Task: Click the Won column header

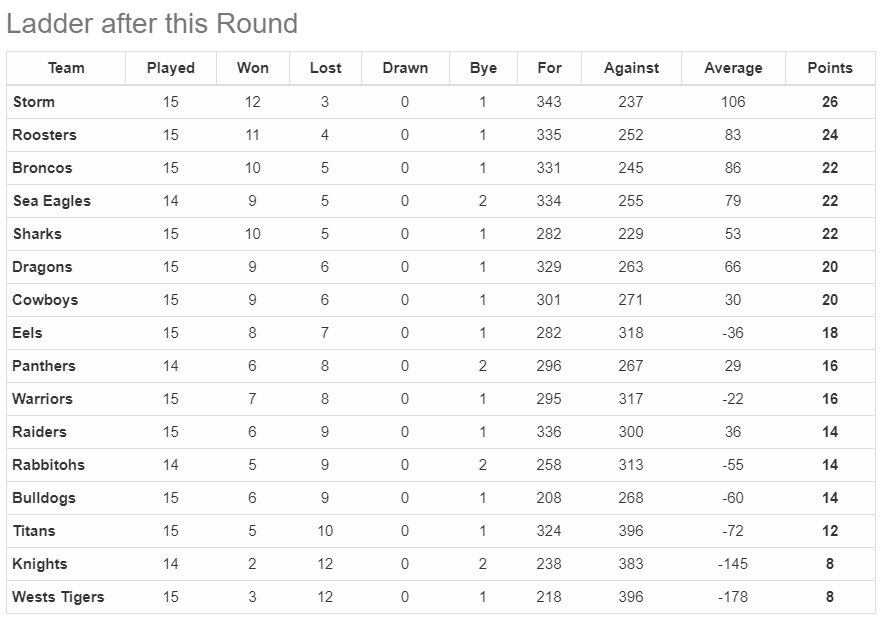Action: (253, 68)
